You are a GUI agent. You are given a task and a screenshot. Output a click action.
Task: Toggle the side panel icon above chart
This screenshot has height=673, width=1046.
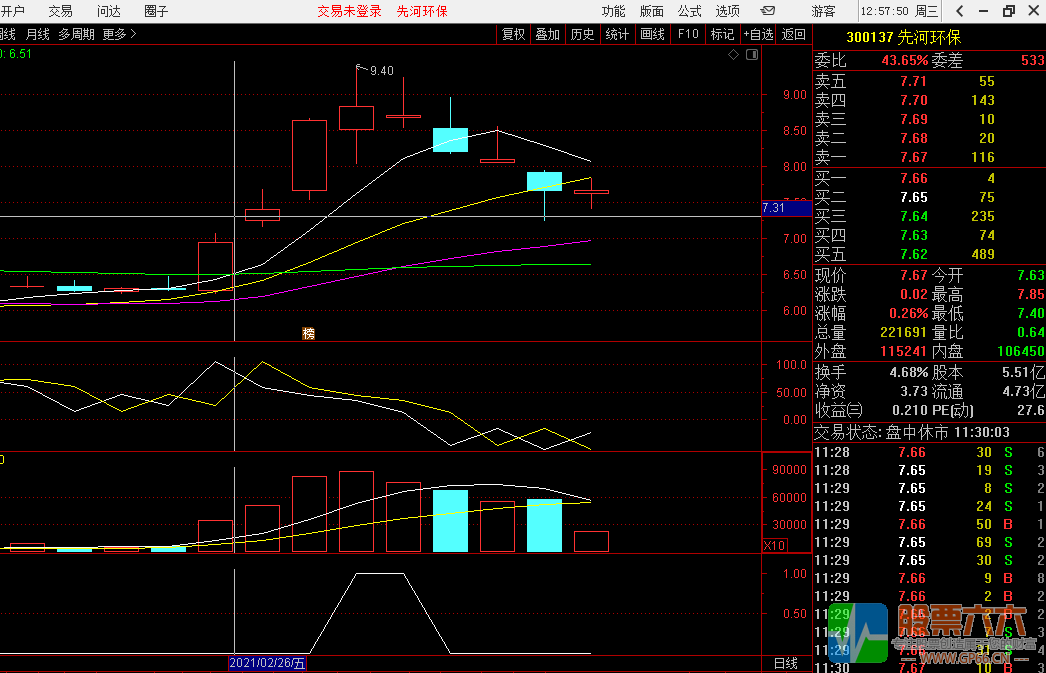click(750, 55)
